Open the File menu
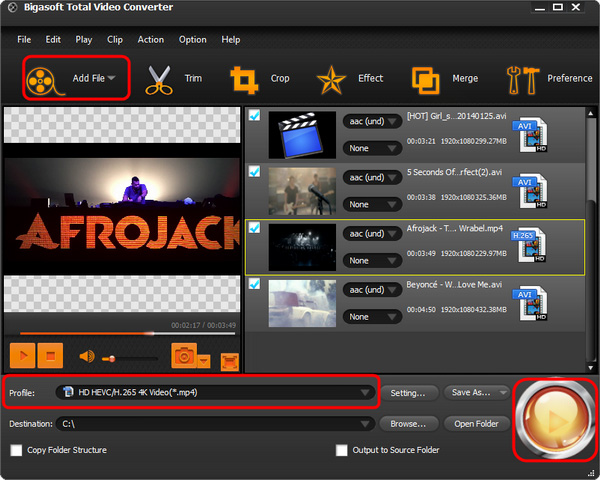Screen dimensions: 600x480 click(x=24, y=39)
